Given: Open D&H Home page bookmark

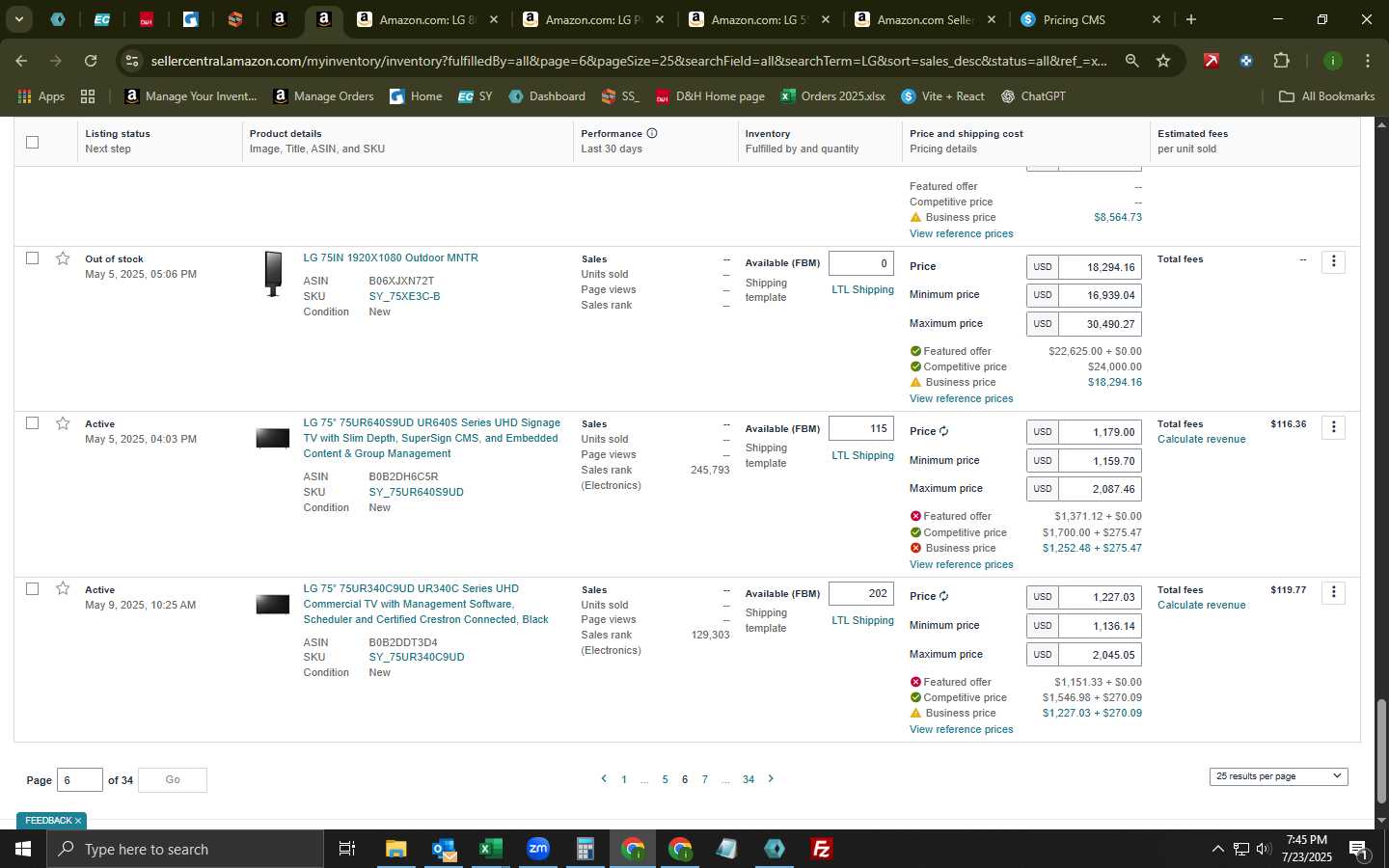Looking at the screenshot, I should tap(710, 96).
